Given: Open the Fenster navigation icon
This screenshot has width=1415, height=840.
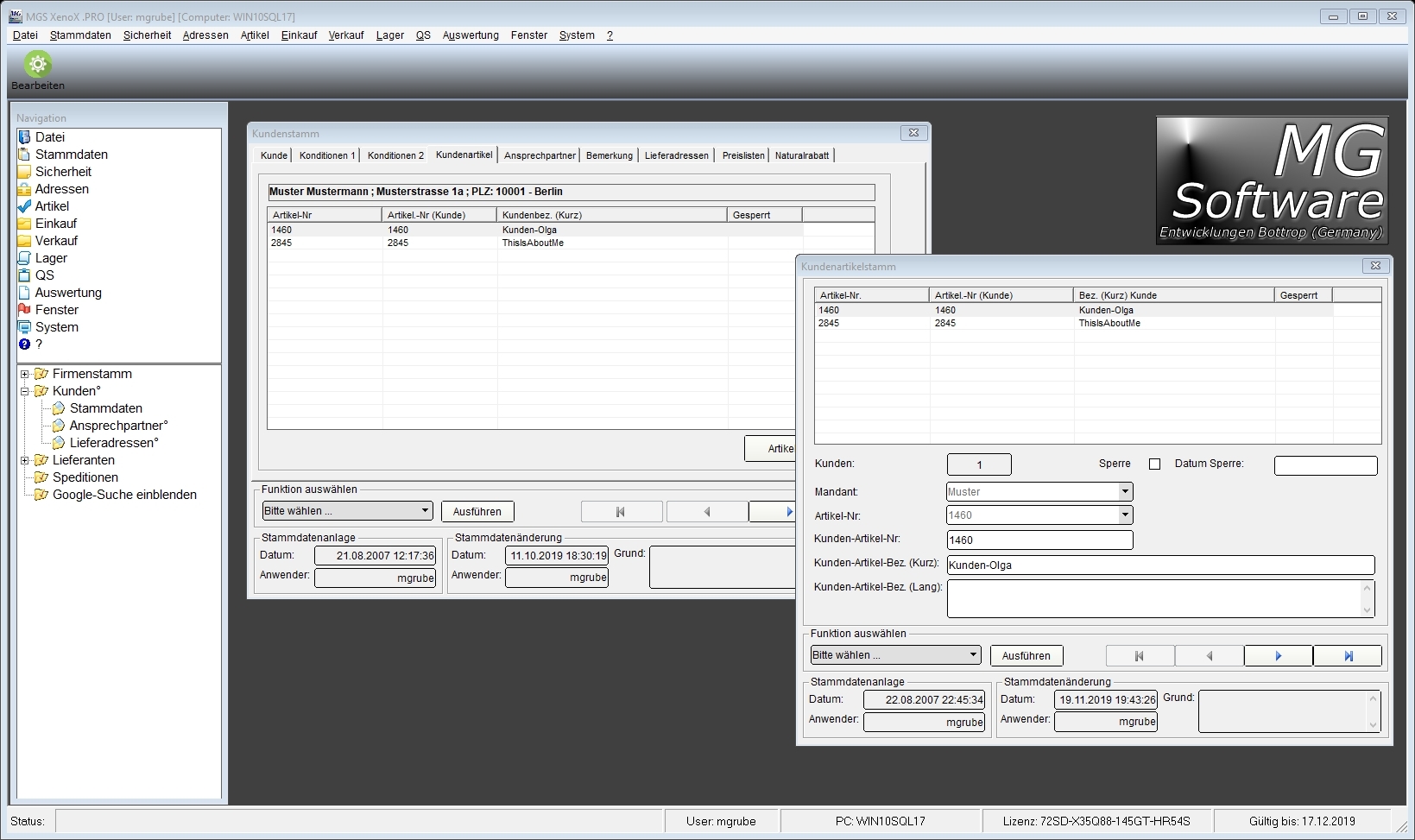Looking at the screenshot, I should (x=24, y=310).
